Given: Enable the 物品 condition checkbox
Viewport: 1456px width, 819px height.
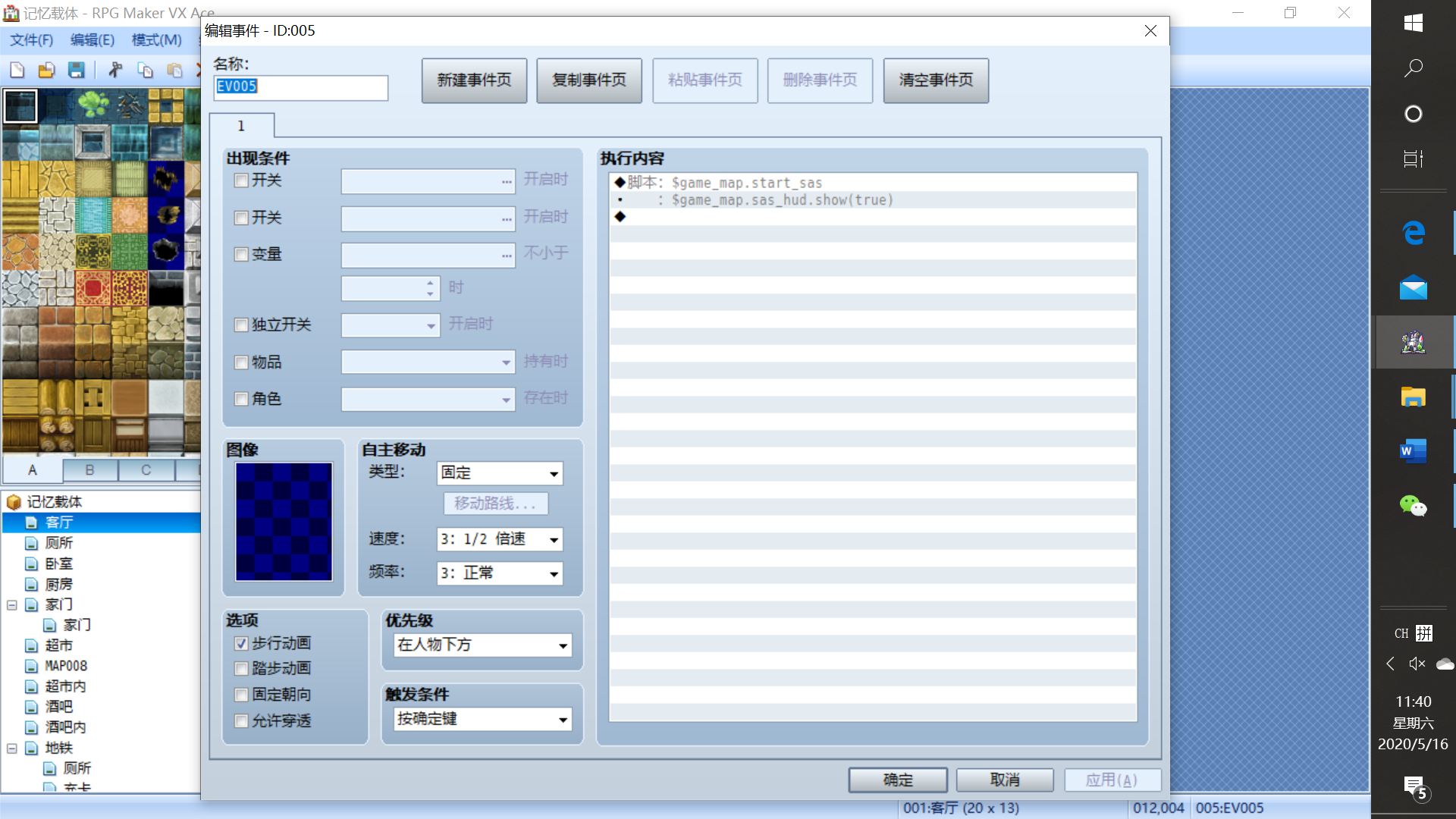Looking at the screenshot, I should [x=241, y=362].
